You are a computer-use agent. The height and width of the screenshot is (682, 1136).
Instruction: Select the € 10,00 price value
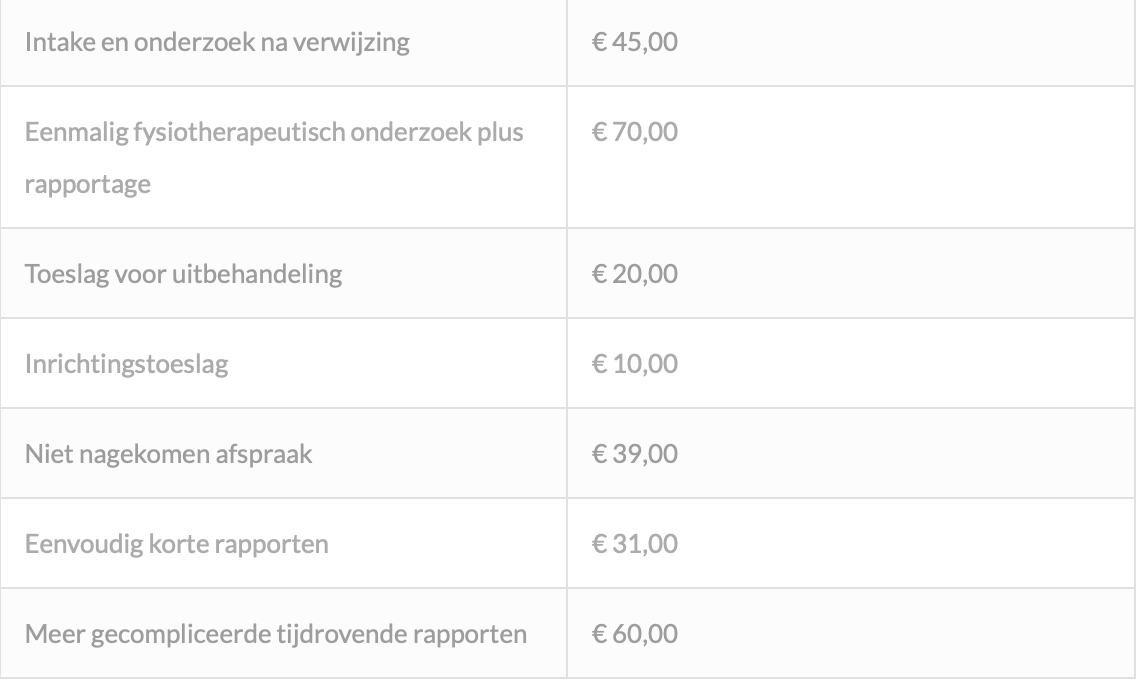635,364
